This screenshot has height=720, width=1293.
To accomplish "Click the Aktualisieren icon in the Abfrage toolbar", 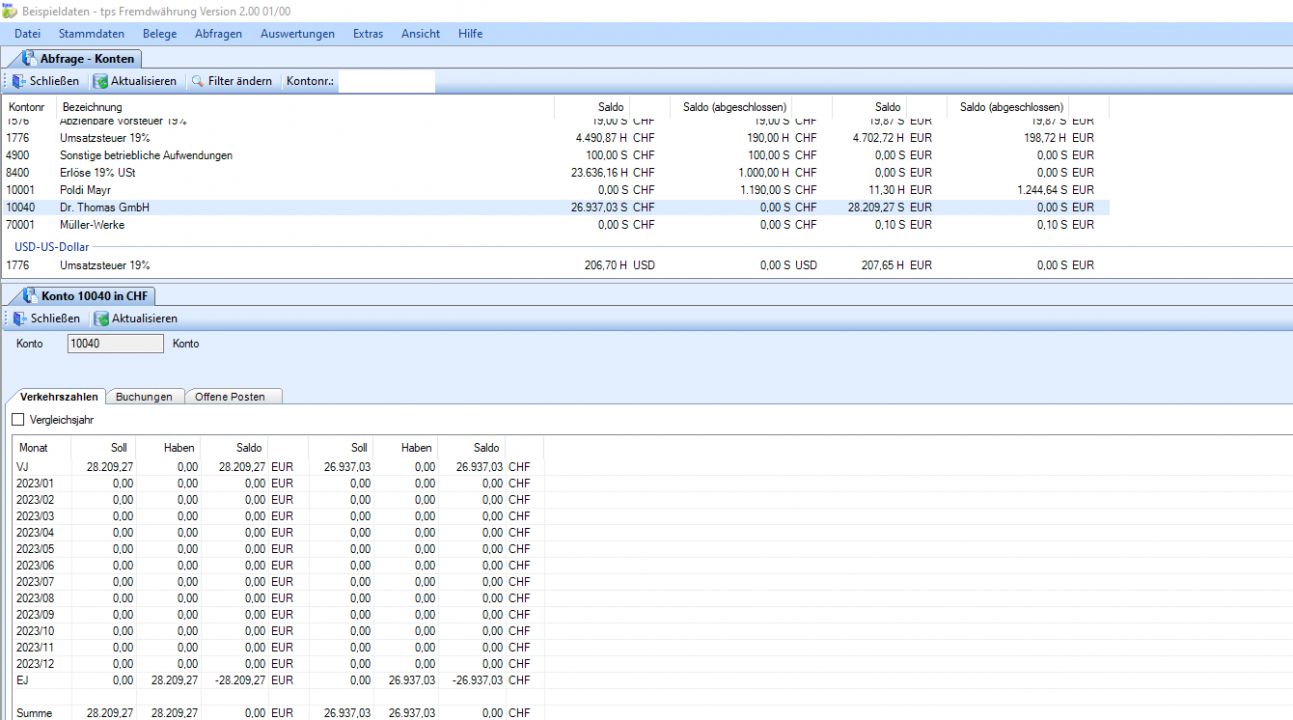I will [x=100, y=81].
